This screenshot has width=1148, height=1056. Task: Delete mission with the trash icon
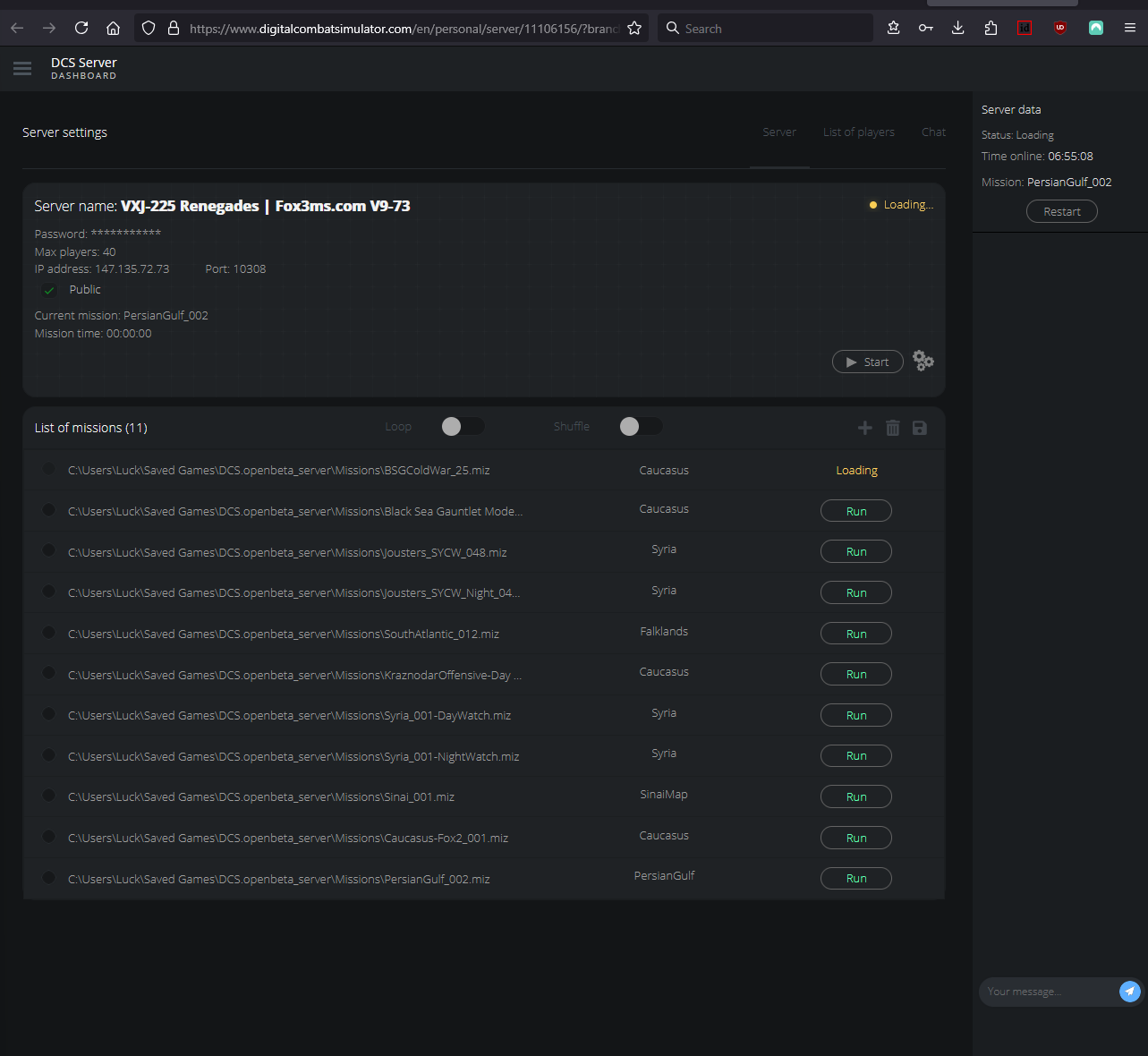click(x=892, y=428)
